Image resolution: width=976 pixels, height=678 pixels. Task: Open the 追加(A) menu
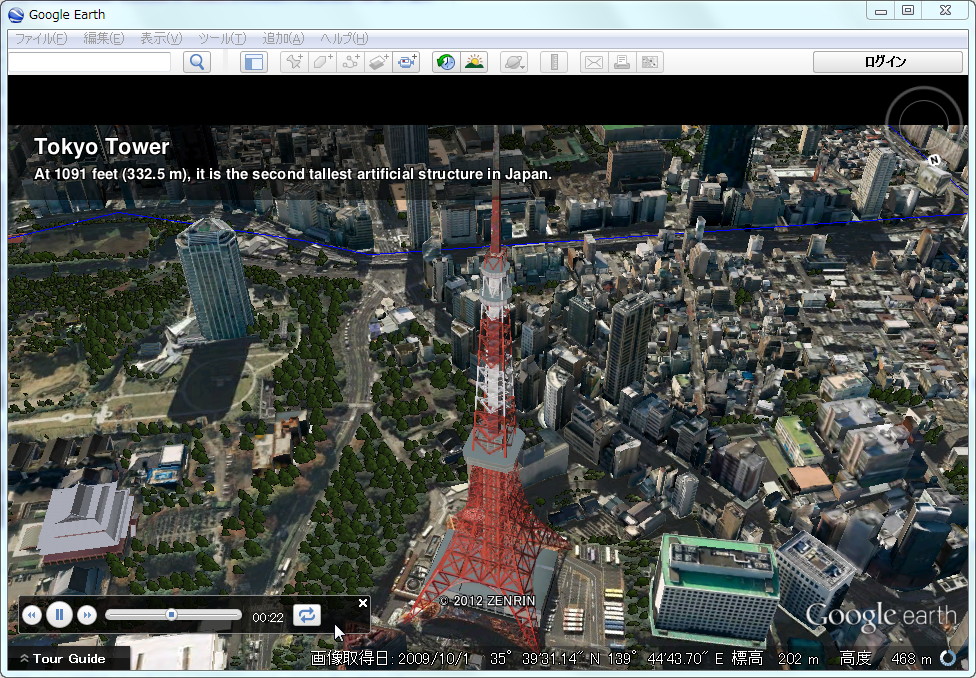click(283, 39)
